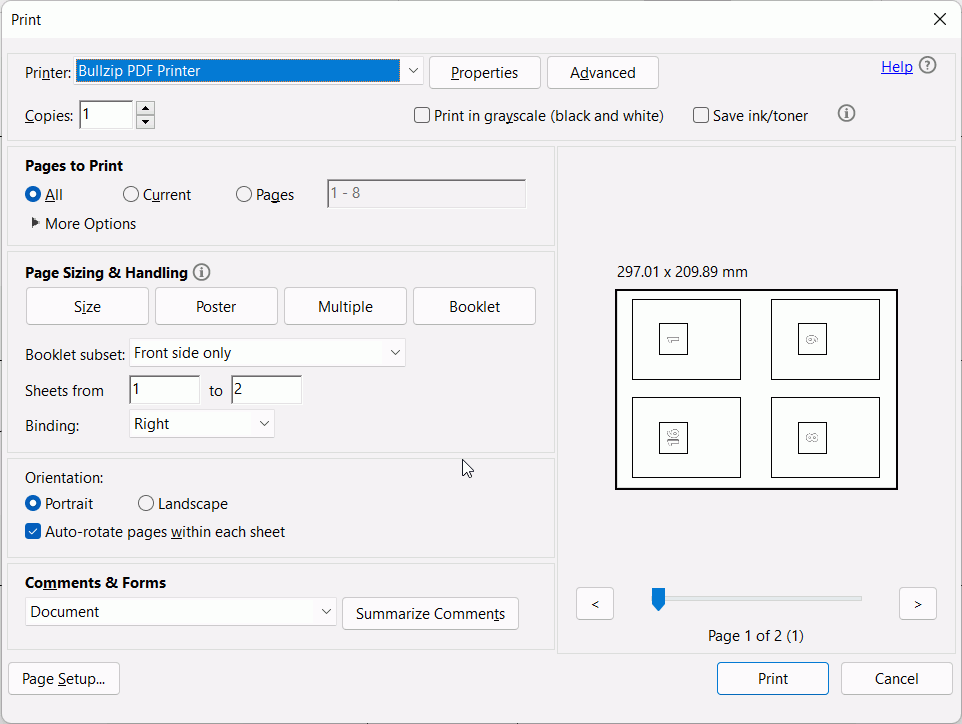
Task: Go to the next preview page arrow
Action: [917, 604]
